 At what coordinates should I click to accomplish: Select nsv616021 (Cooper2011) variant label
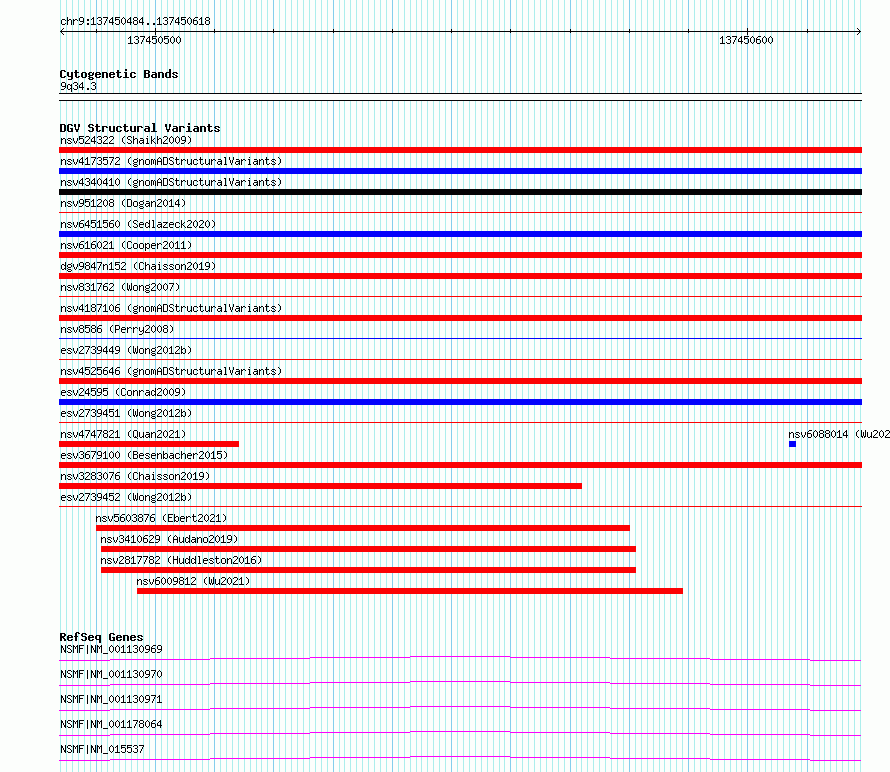126,245
